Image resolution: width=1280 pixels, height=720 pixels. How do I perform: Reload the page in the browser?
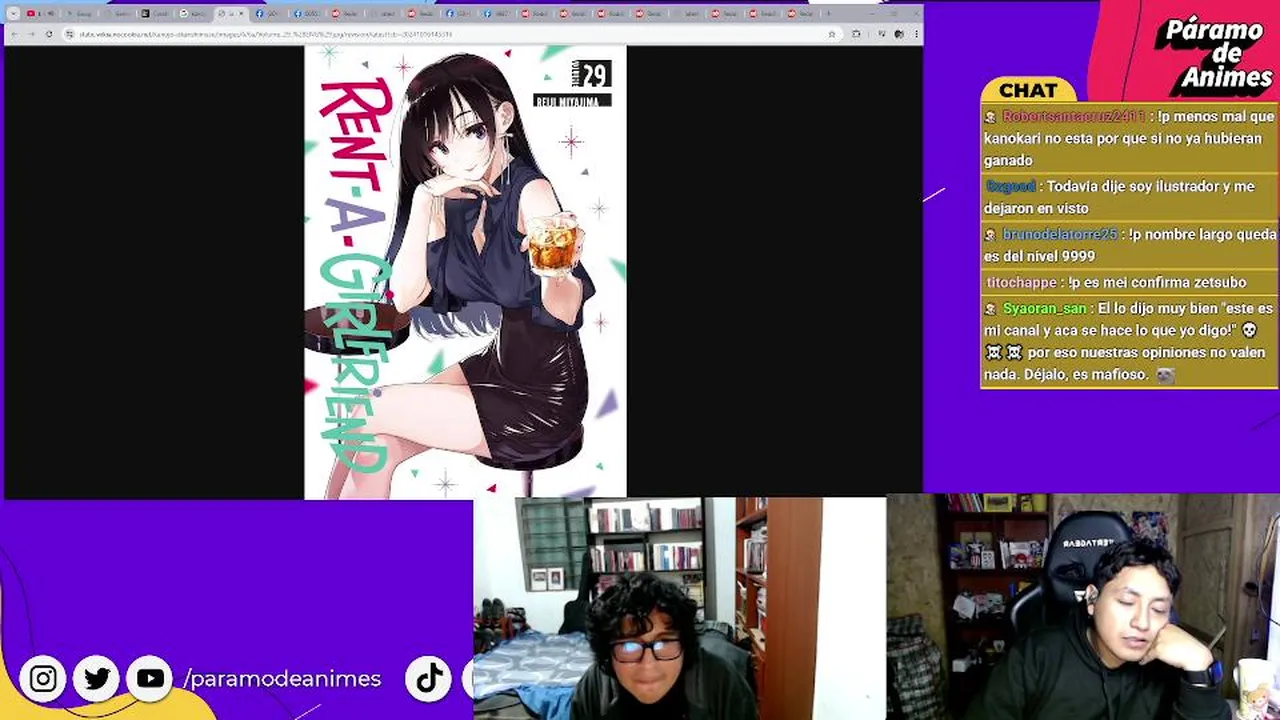(x=48, y=34)
